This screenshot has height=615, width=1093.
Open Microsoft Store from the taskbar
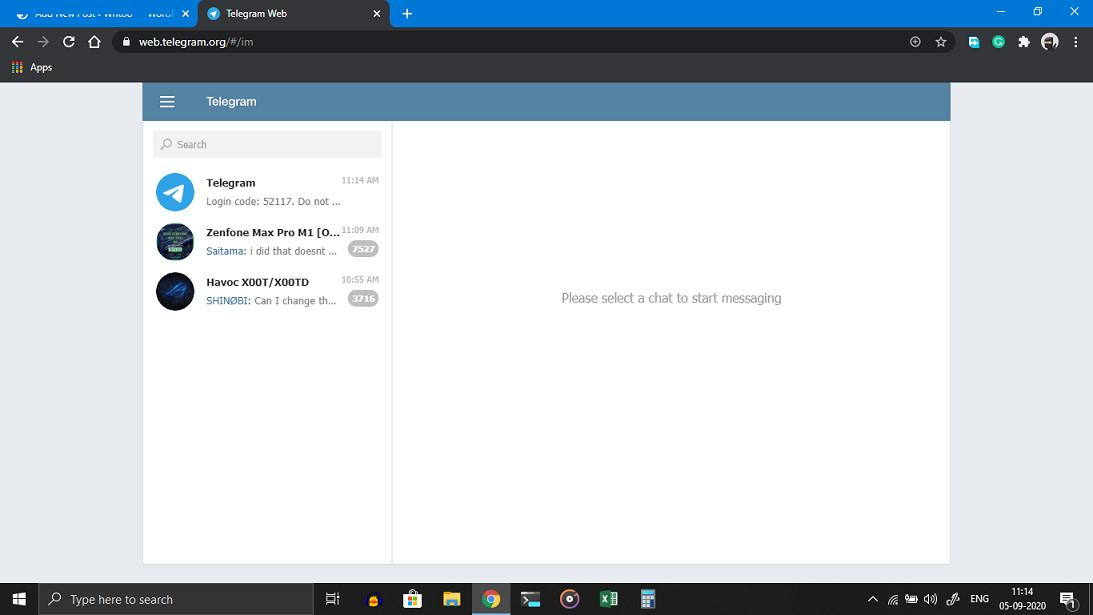click(413, 599)
